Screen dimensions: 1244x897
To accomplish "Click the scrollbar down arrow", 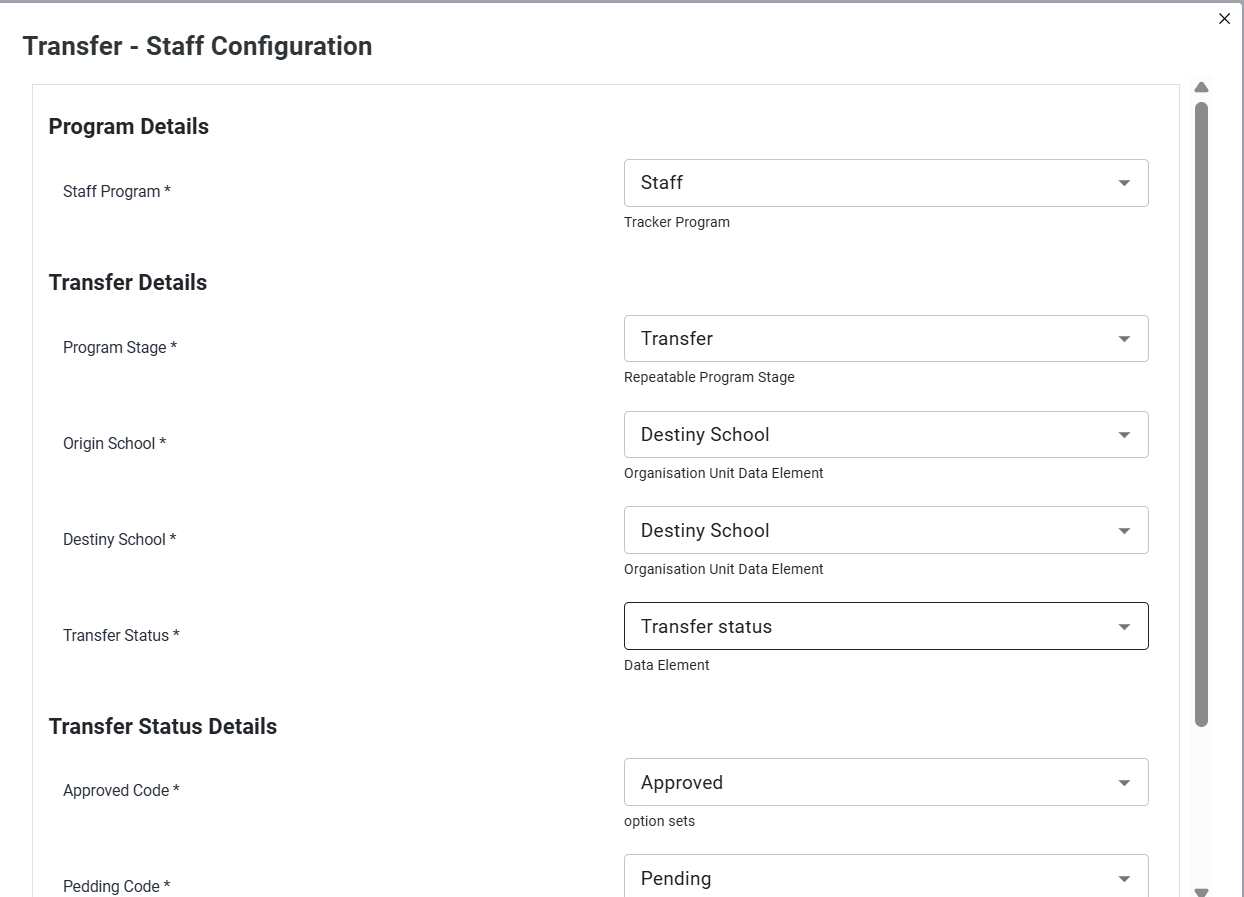I will point(1202,892).
